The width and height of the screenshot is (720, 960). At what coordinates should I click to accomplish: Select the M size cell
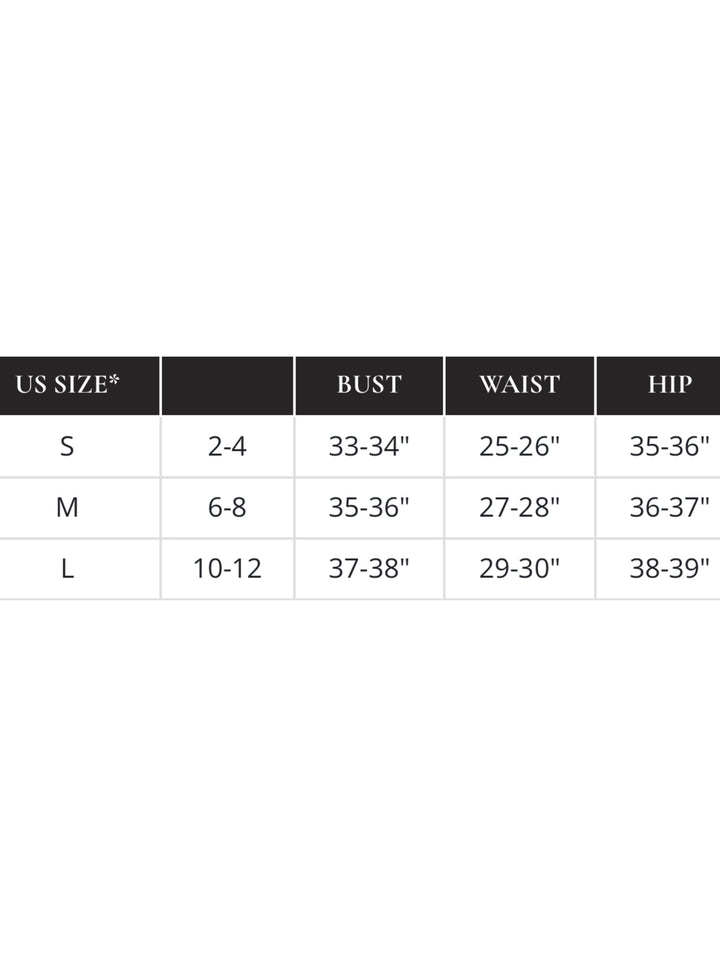coord(67,508)
